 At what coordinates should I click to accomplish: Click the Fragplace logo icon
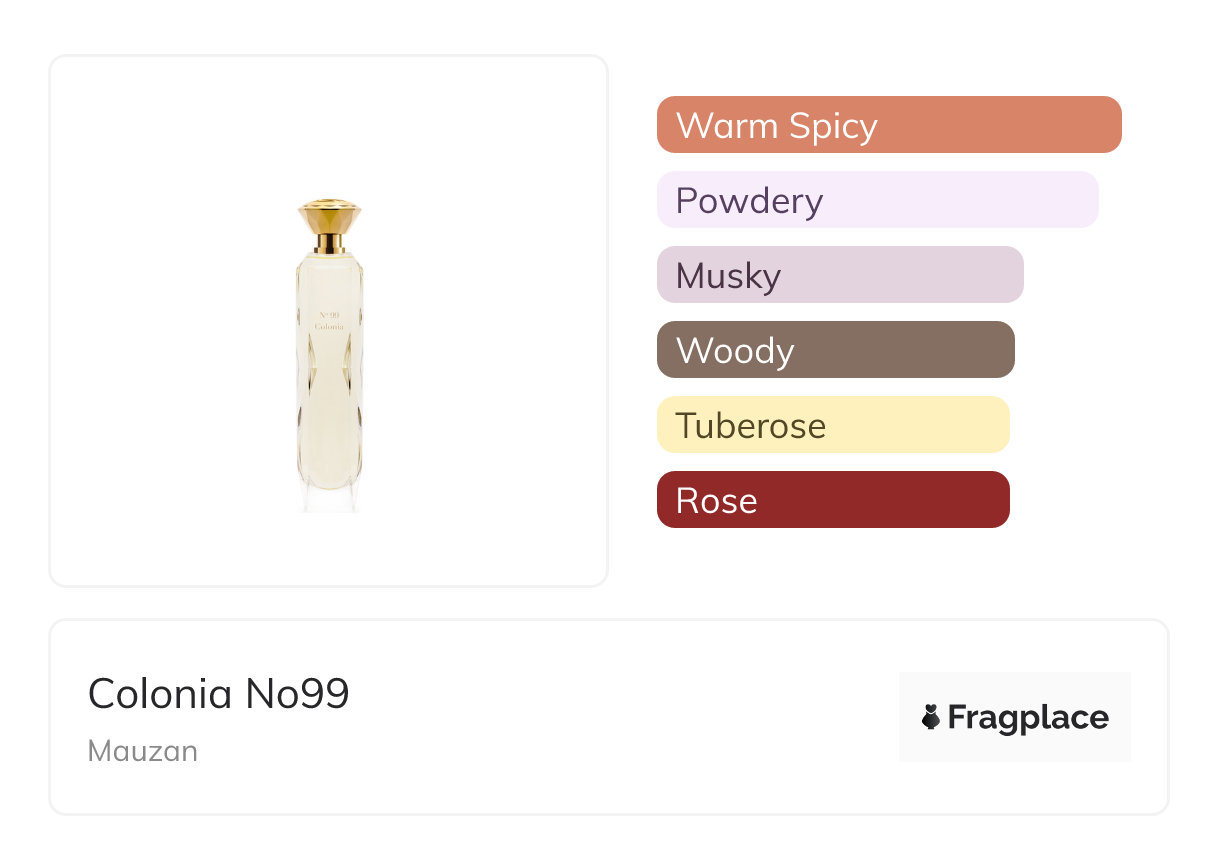[931, 717]
